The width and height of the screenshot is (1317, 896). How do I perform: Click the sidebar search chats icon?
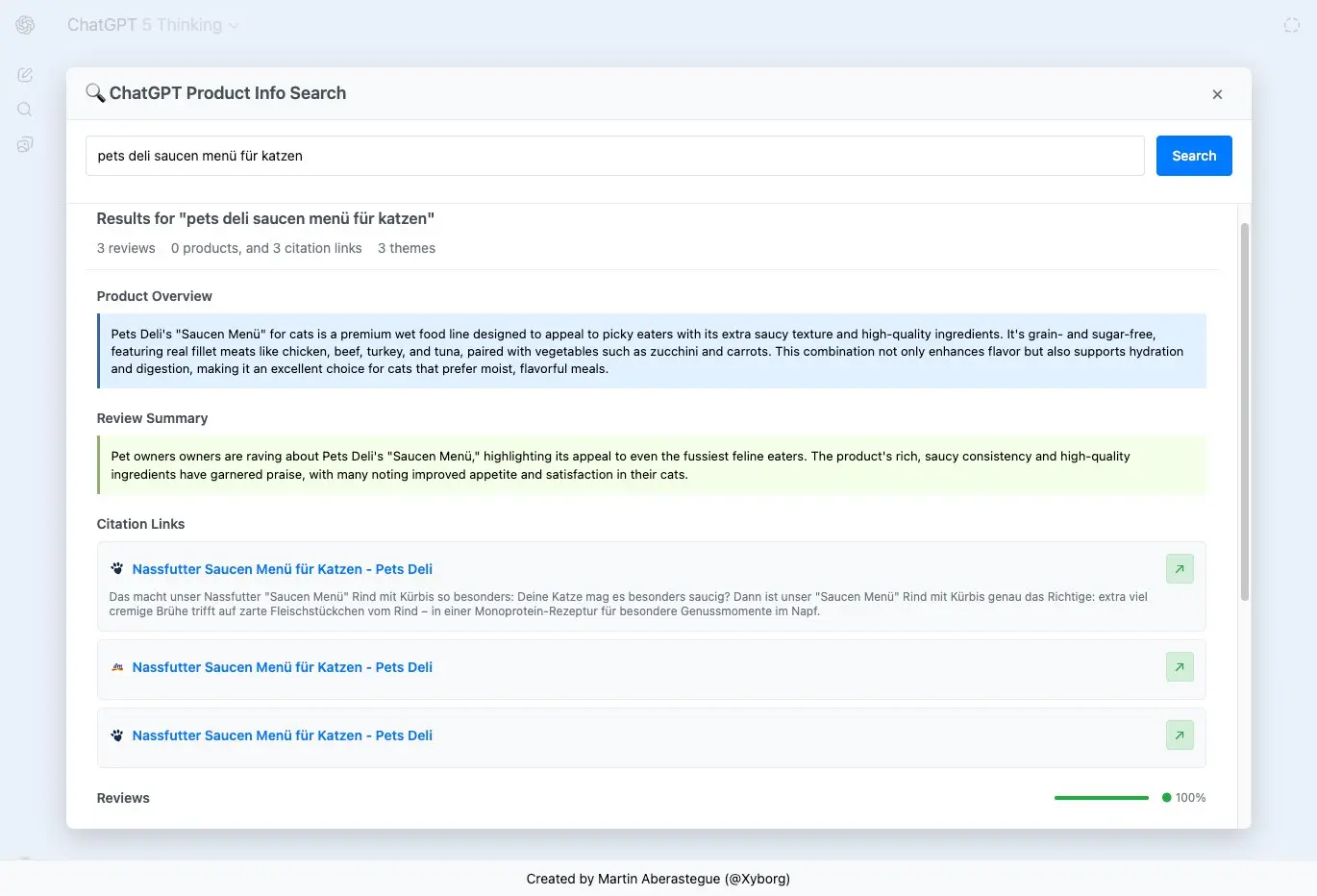tap(25, 110)
